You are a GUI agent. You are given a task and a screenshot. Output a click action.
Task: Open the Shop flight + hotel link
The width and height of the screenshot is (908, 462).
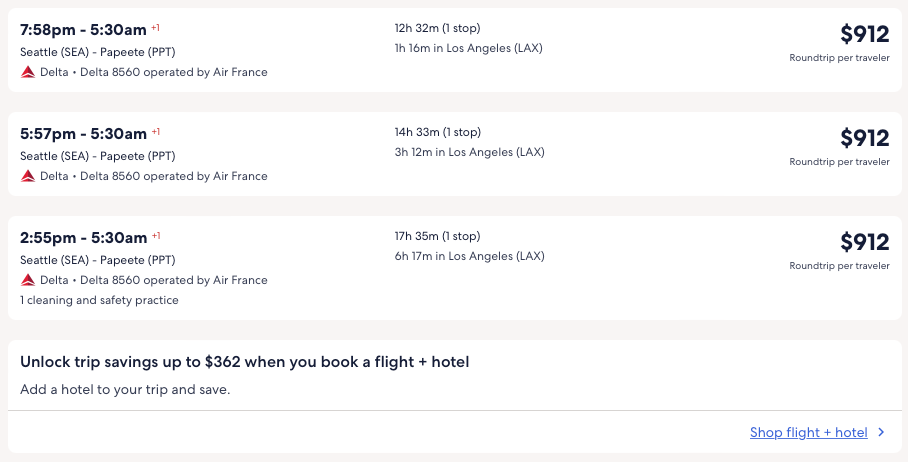click(x=808, y=433)
